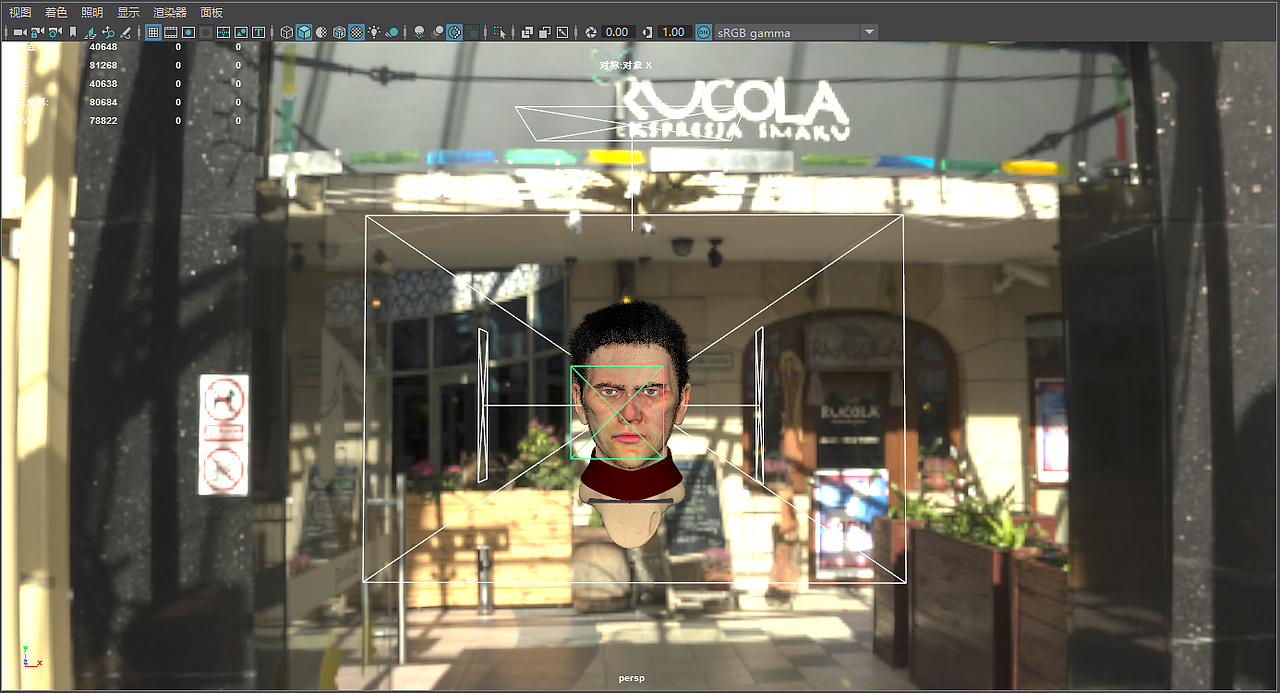Open the sRGB gamma dropdown
1280x693 pixels.
click(x=797, y=32)
